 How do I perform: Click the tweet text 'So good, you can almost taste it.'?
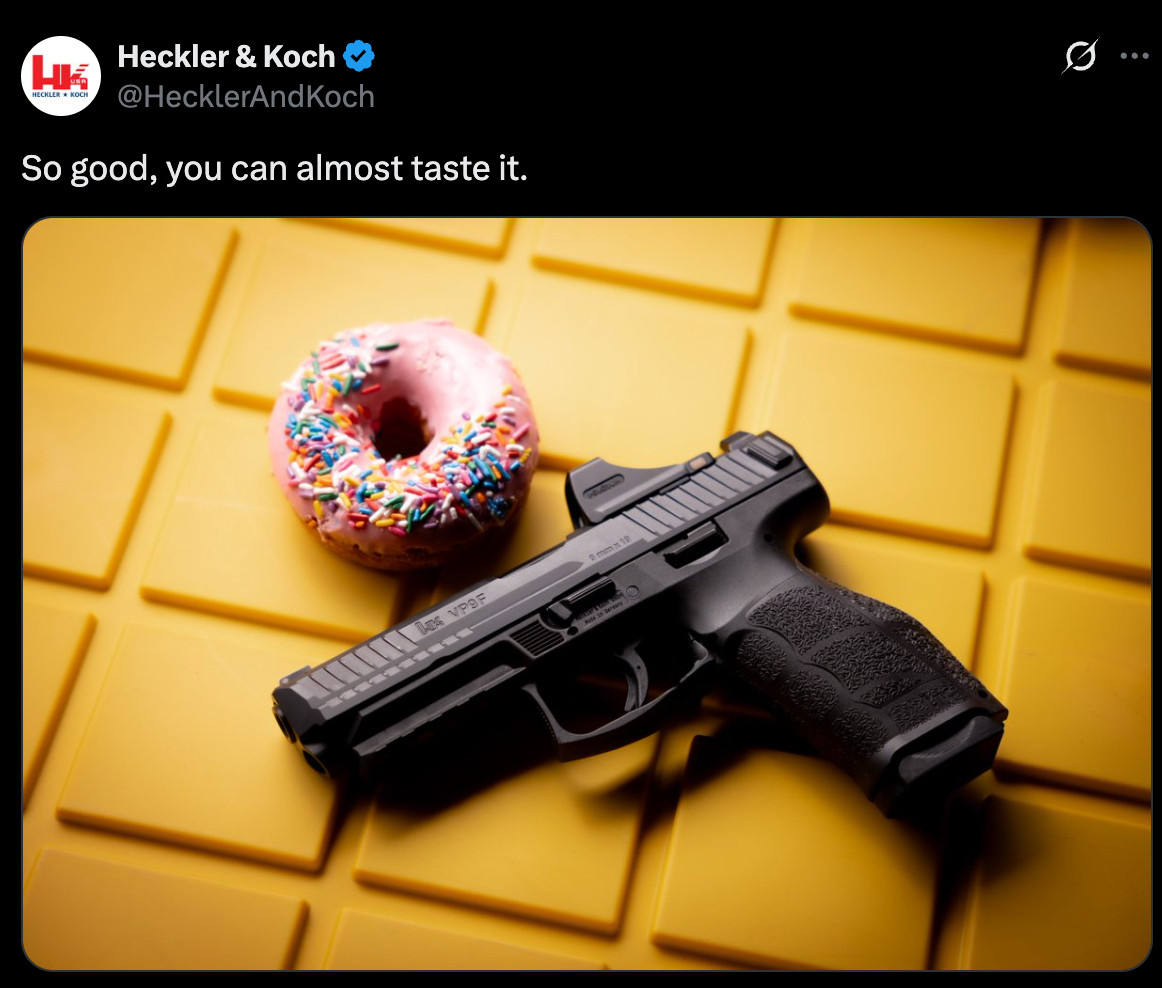pyautogui.click(x=274, y=168)
